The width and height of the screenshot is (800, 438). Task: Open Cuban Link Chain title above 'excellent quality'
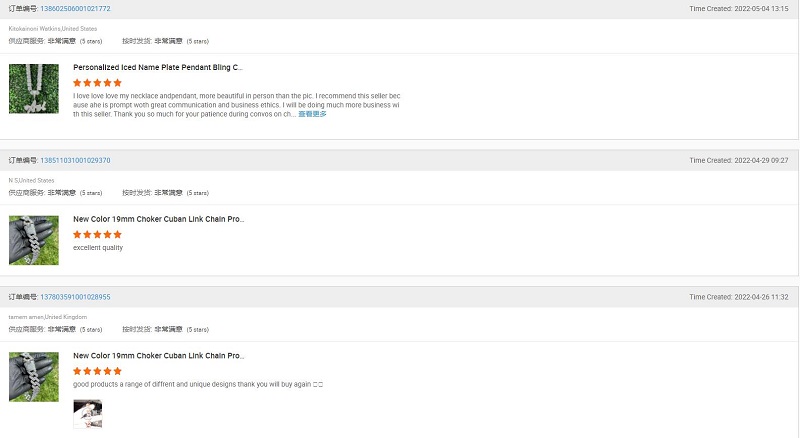coord(158,218)
